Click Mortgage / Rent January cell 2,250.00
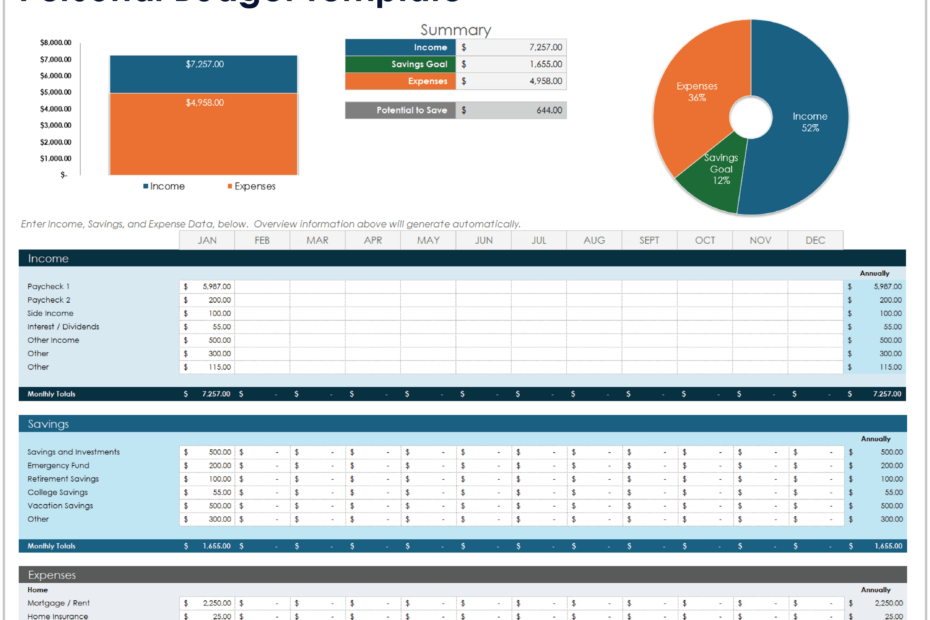930x620 pixels. 207,603
